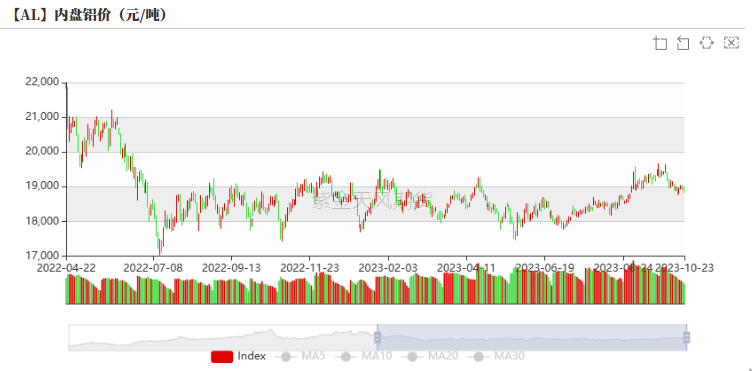Enable the MA5 legend line

(x=300, y=356)
